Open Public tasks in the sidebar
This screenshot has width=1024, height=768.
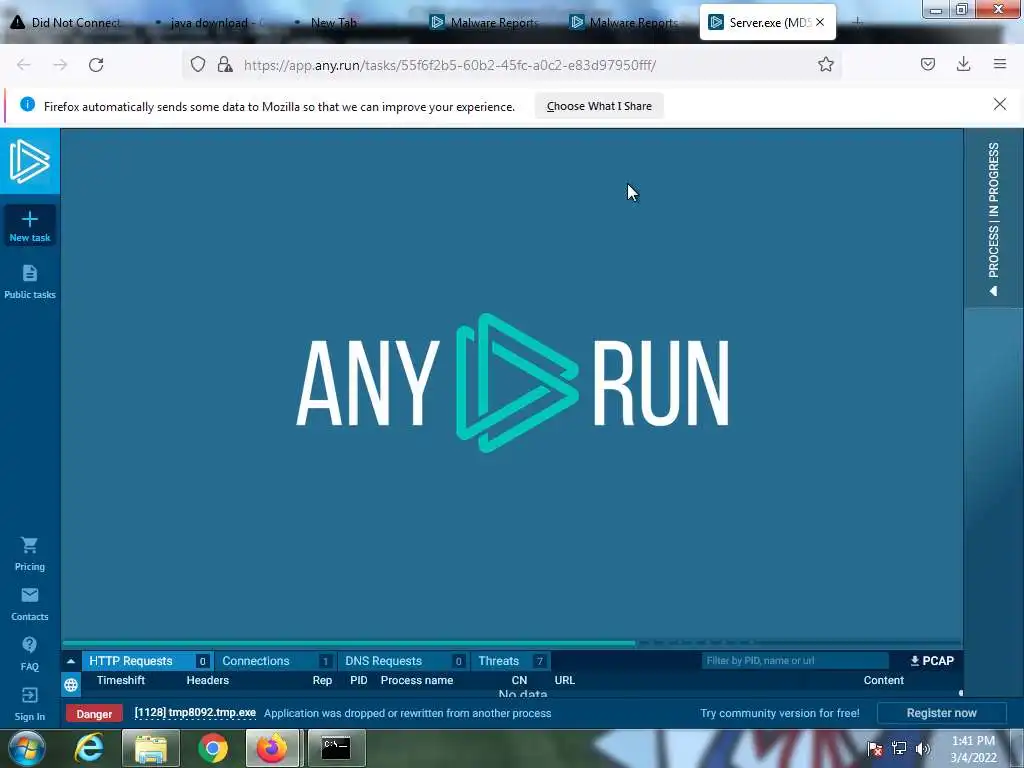[29, 282]
